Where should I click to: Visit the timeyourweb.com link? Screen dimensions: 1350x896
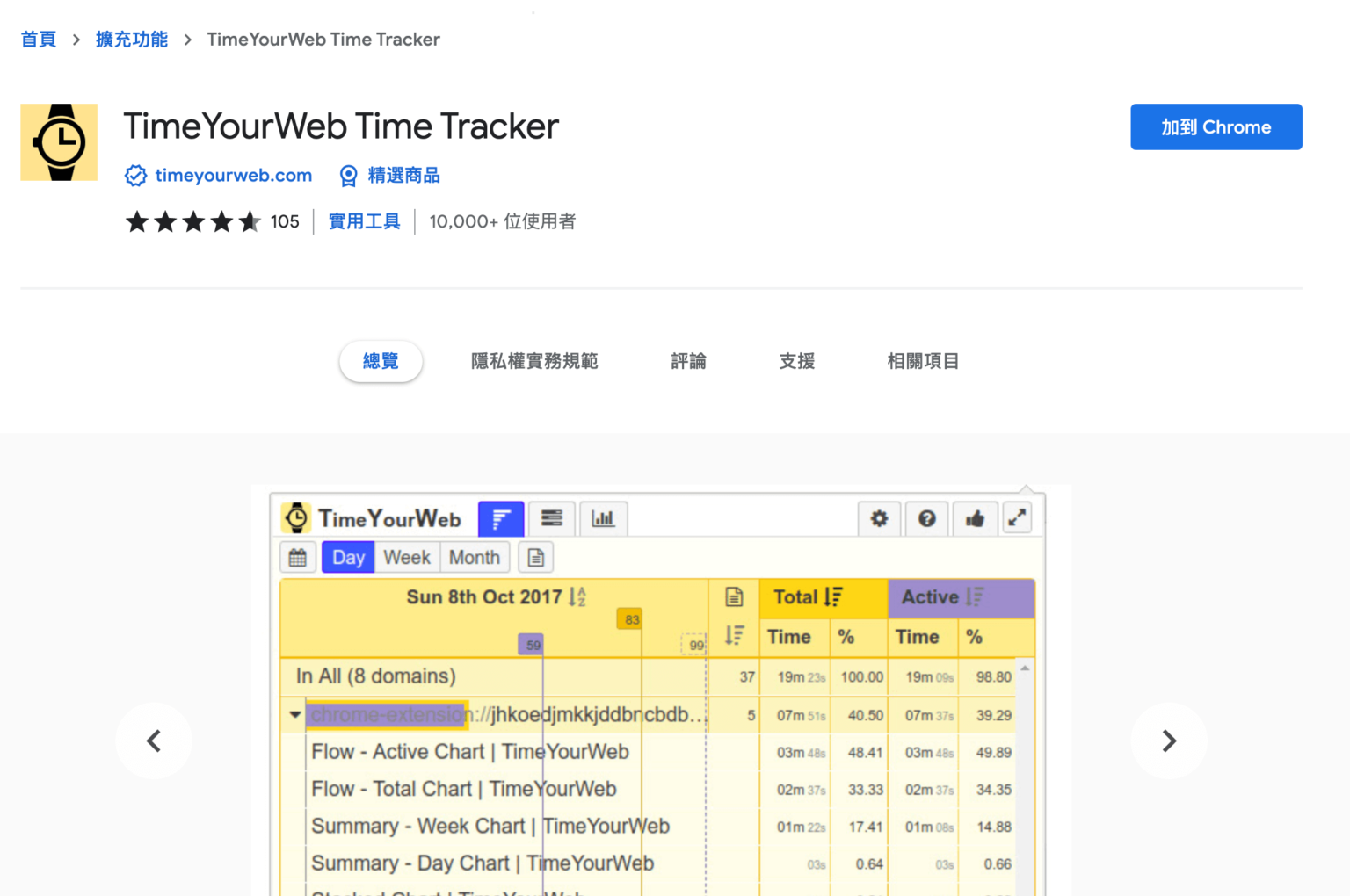(x=233, y=175)
